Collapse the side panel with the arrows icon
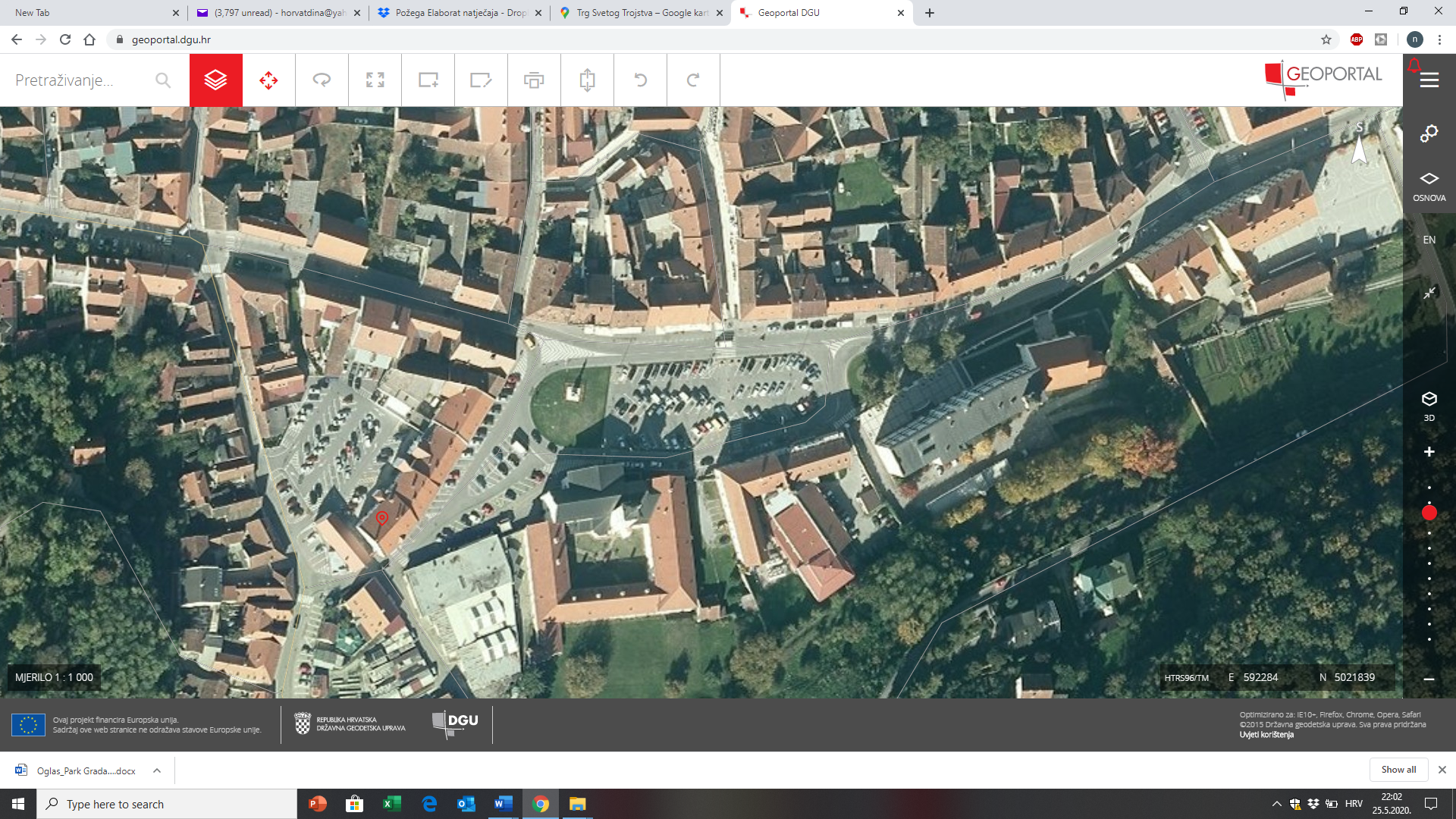Image resolution: width=1456 pixels, height=819 pixels. [x=1429, y=293]
